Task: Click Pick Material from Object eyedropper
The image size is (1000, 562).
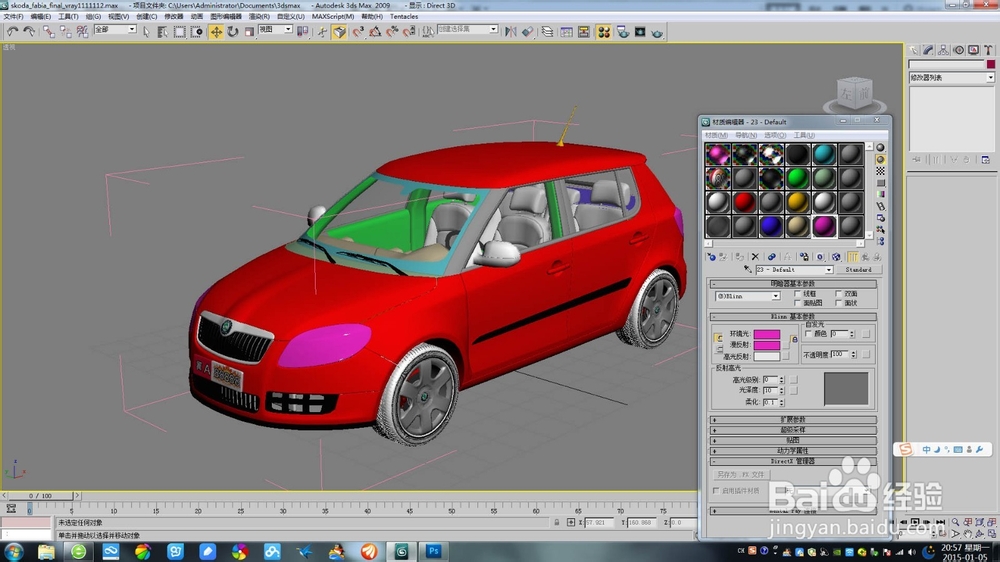Action: (747, 270)
